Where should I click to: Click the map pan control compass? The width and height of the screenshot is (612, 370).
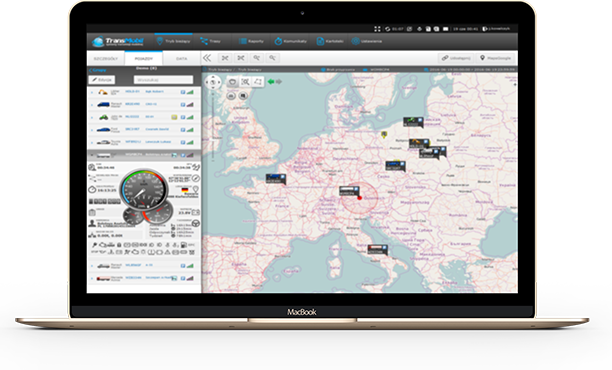(x=213, y=82)
